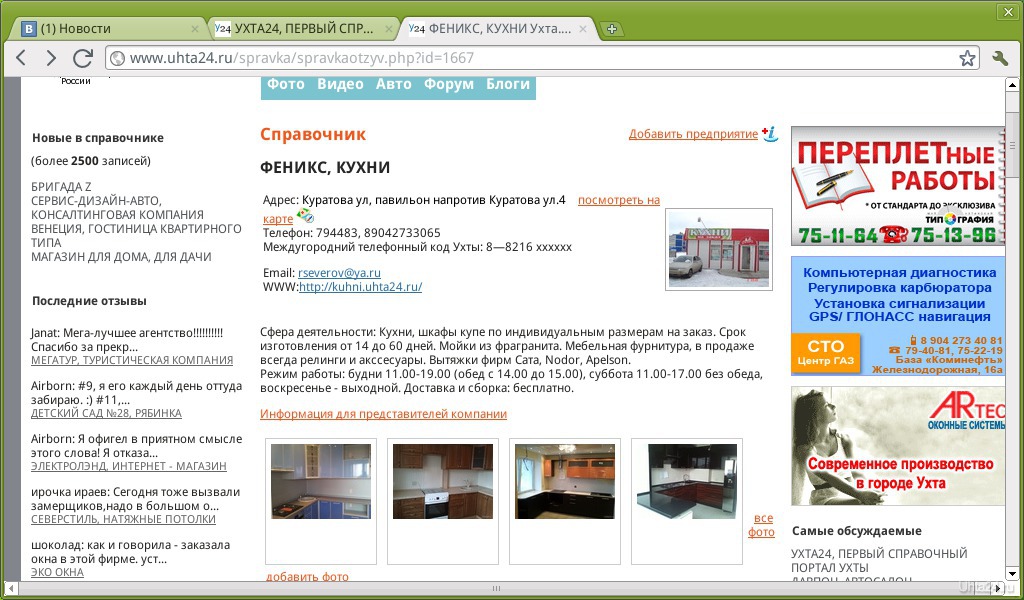Click the УХТА24, ПЕРВЫЙ СПРАВОЧНЫЙ ПОРТАЛ УХТЫ link
1024x600 pixels.
pyautogui.click(x=879, y=560)
